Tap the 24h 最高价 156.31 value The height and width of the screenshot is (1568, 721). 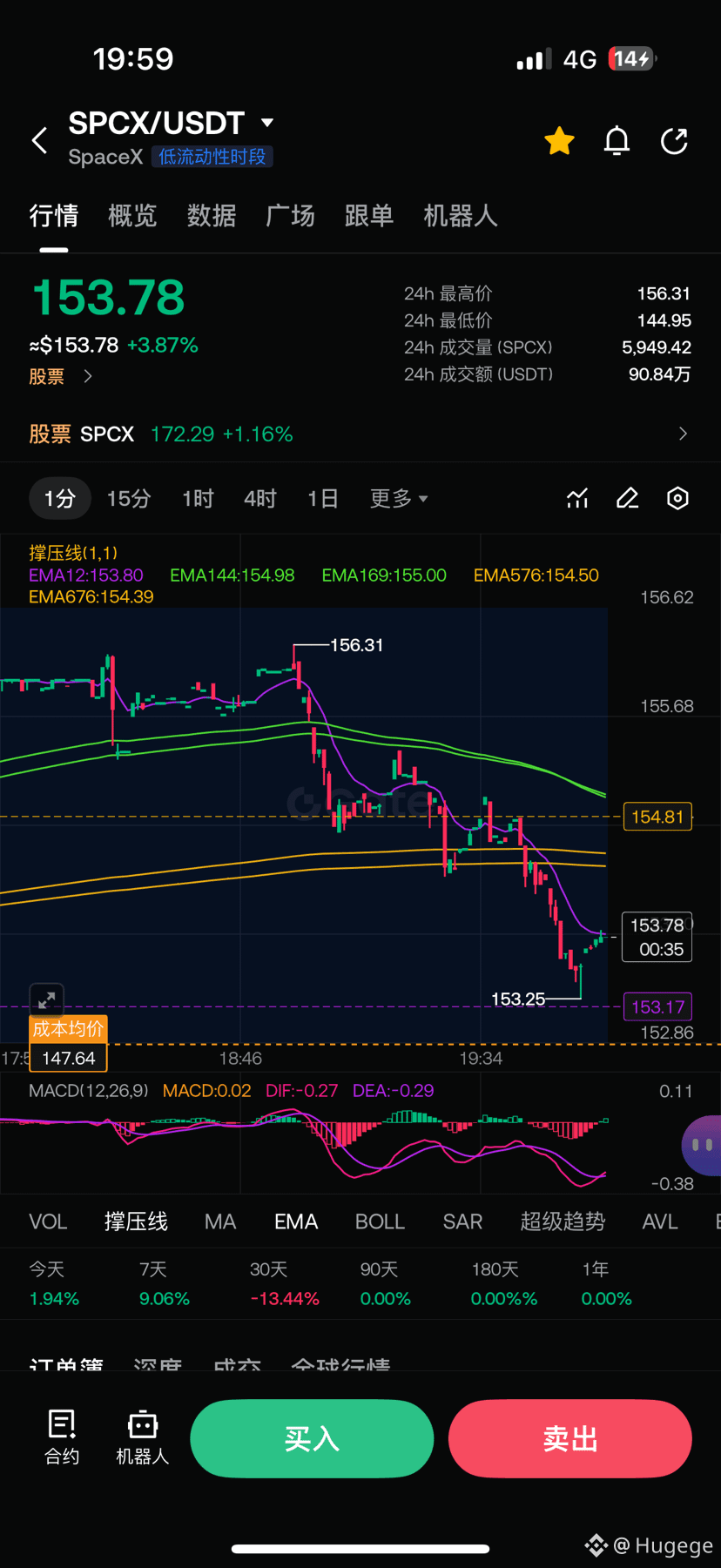(664, 293)
